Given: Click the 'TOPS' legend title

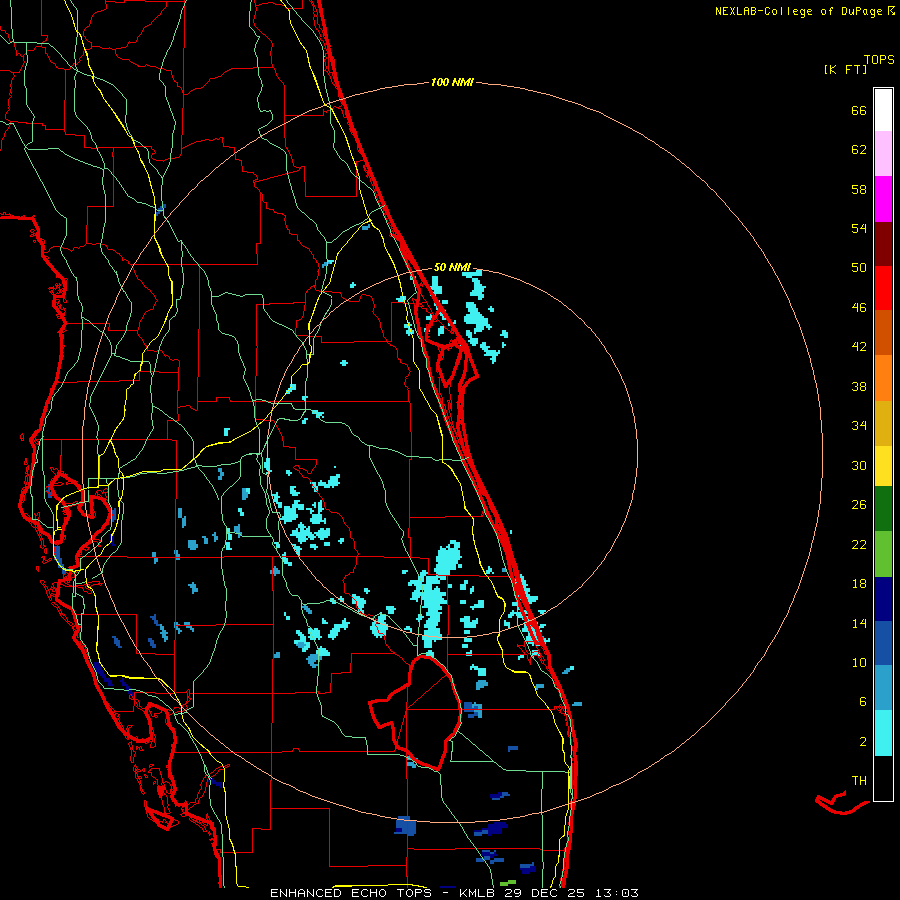Looking at the screenshot, I should [x=879, y=60].
